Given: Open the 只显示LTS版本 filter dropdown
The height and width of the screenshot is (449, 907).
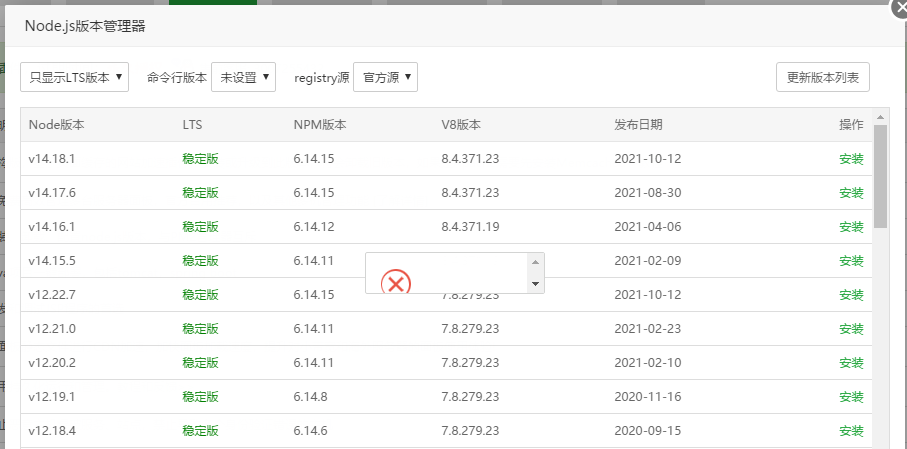Looking at the screenshot, I should point(74,77).
